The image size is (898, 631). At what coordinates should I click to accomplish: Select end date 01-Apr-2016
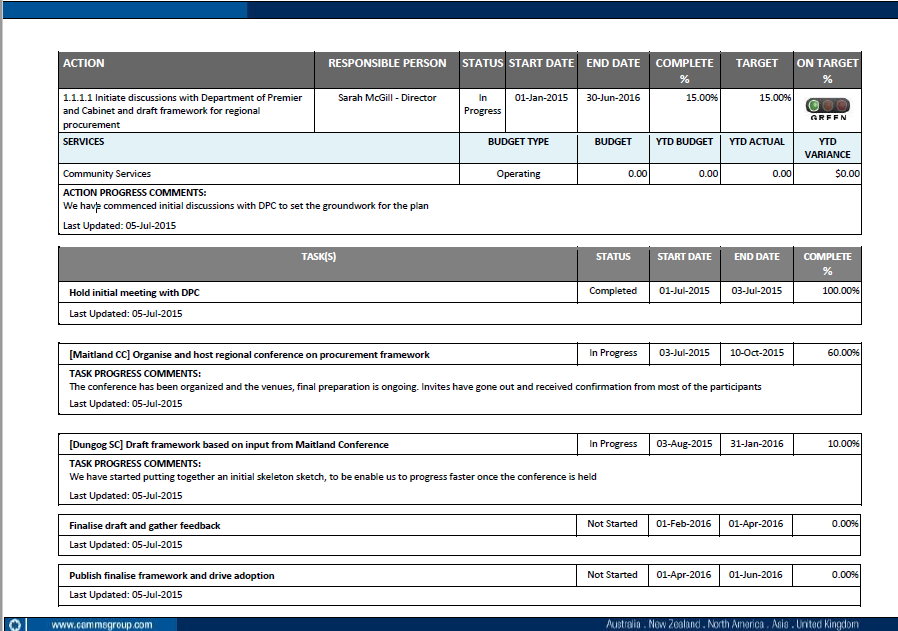pos(755,524)
